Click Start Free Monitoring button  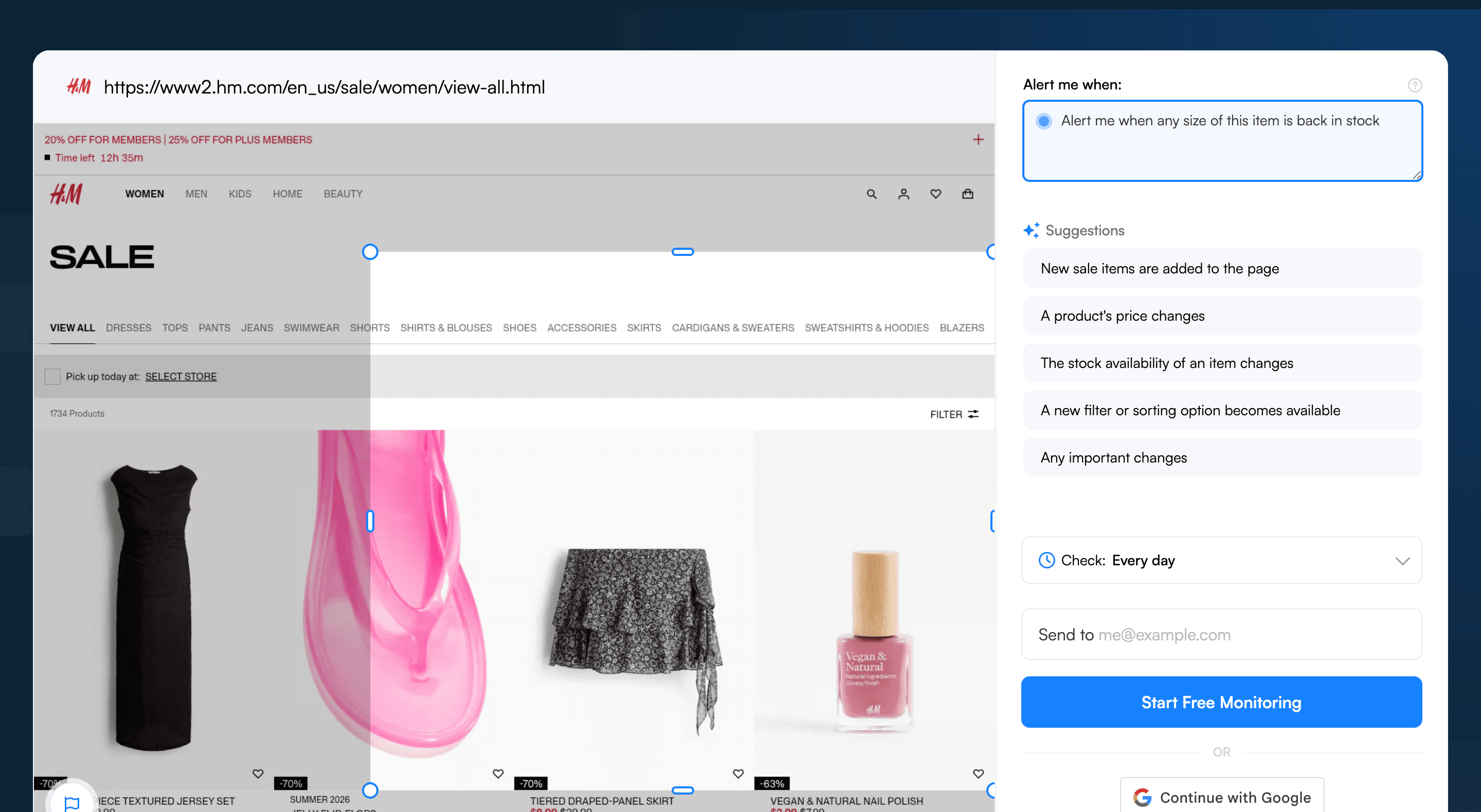[1222, 702]
